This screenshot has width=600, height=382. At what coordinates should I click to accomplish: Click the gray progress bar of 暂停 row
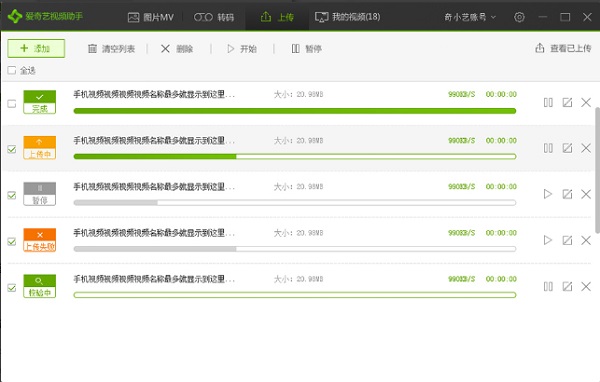(x=295, y=202)
